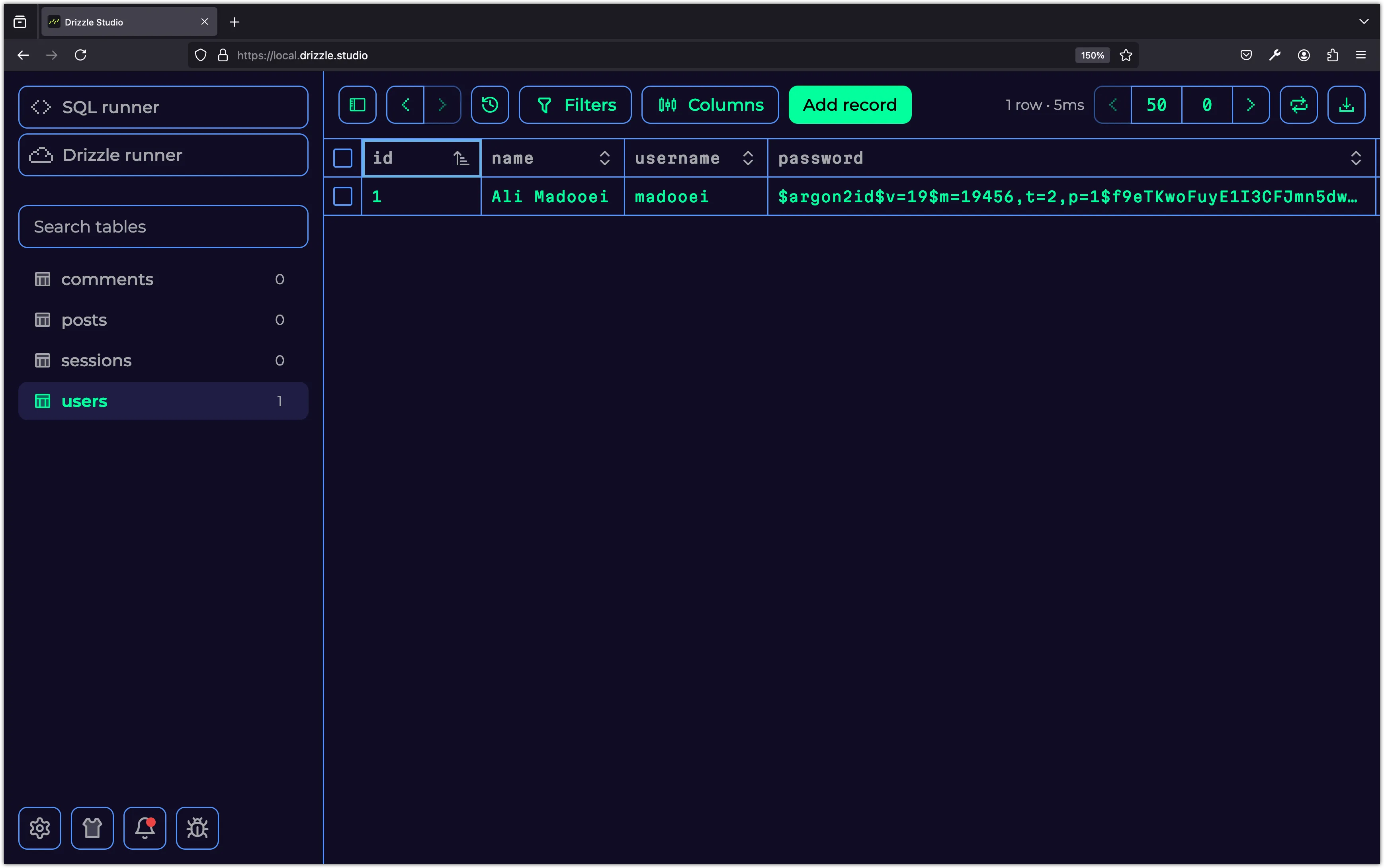Viewport: 1384px width, 868px height.
Task: Reload the page
Action: tap(80, 55)
